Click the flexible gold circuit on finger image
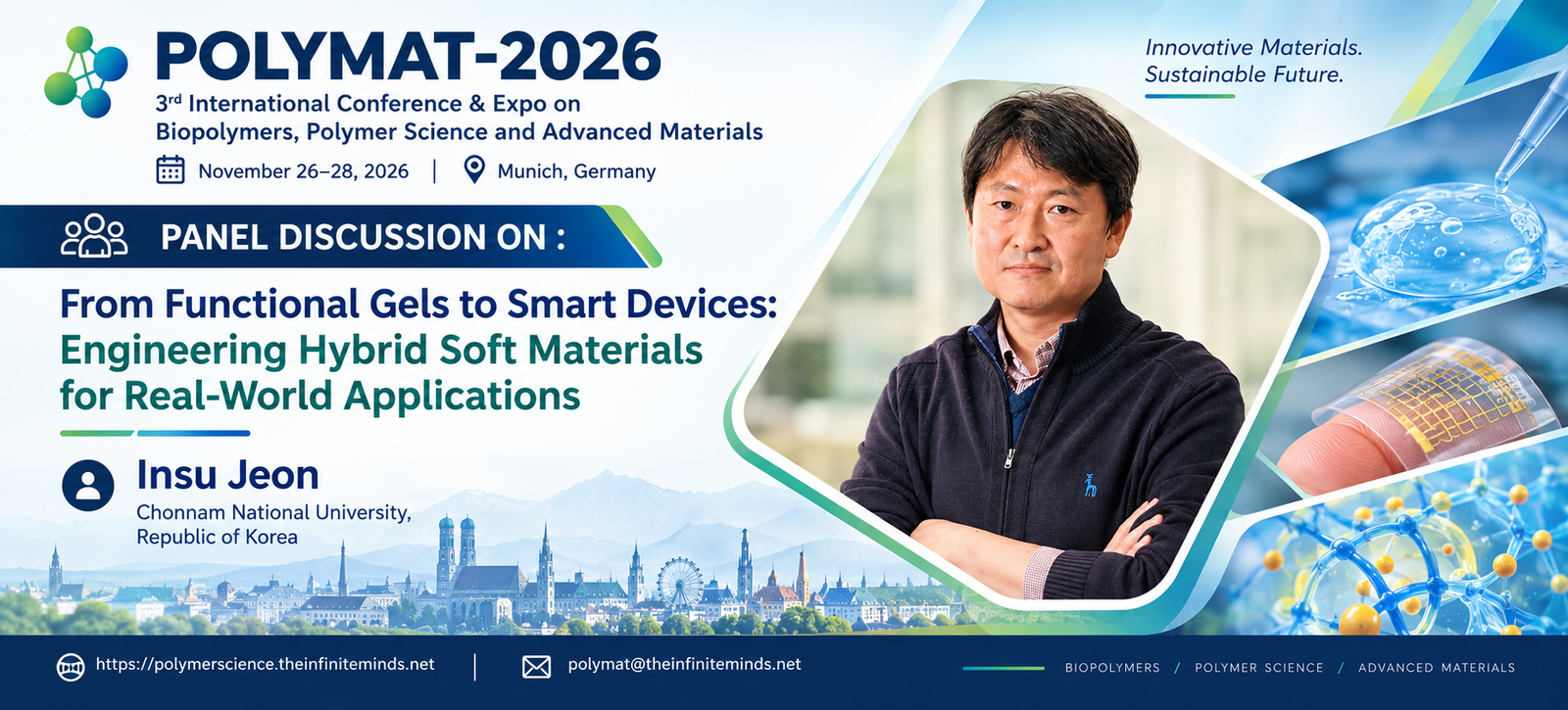 1421,411
